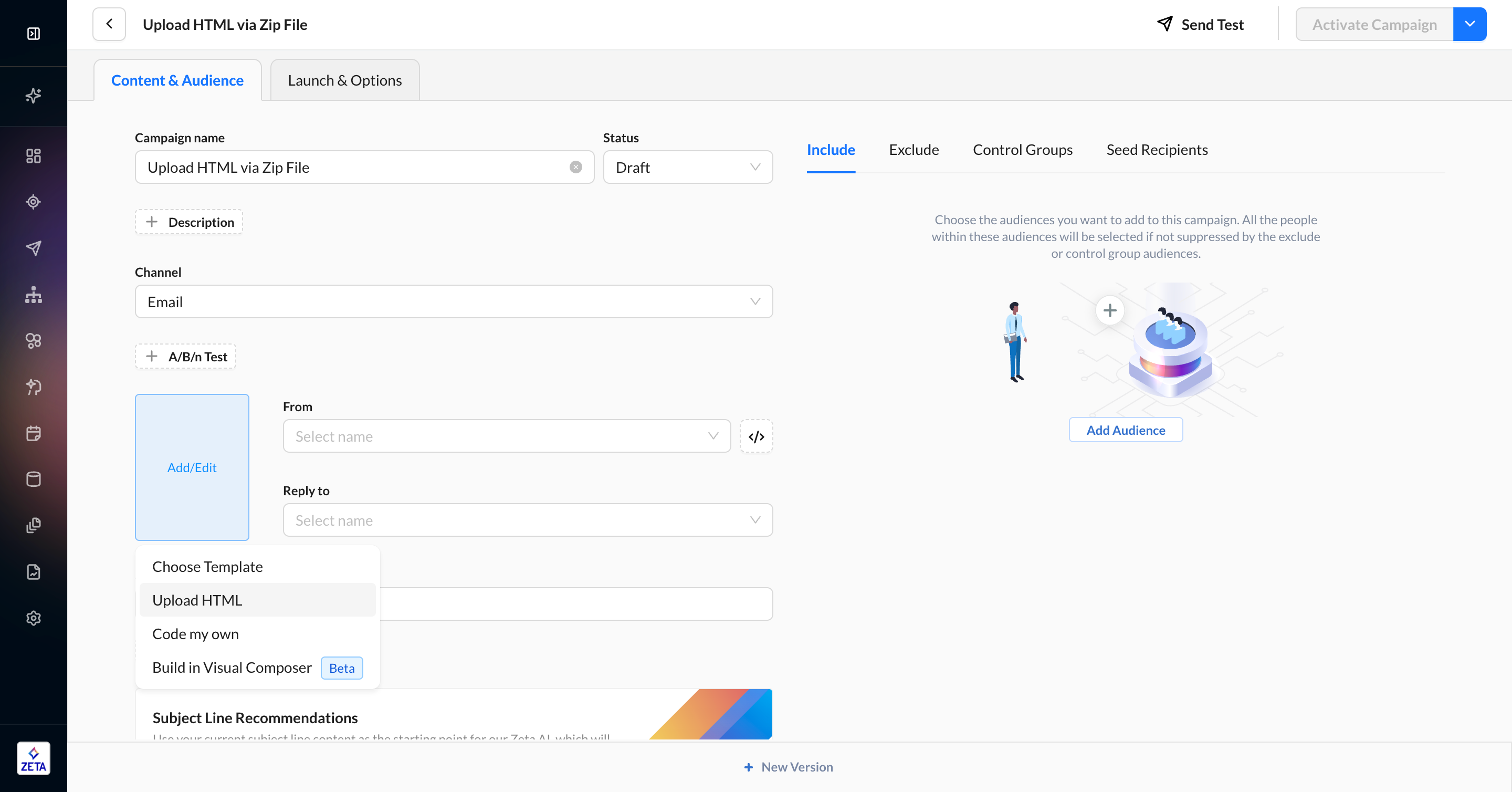Expand the Activate Campaign arrow dropdown
This screenshot has width=1512, height=792.
tap(1469, 24)
